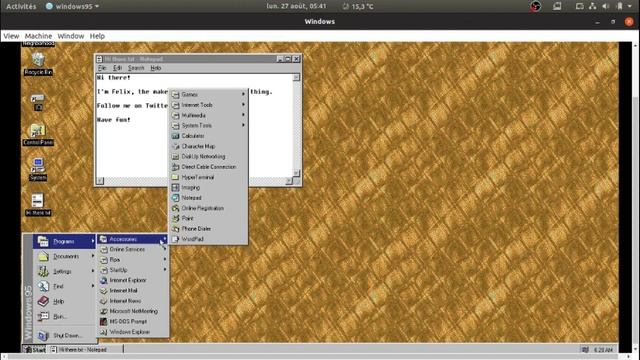Expand the StartUp folder submenu
640x360 pixels.
click(x=133, y=270)
